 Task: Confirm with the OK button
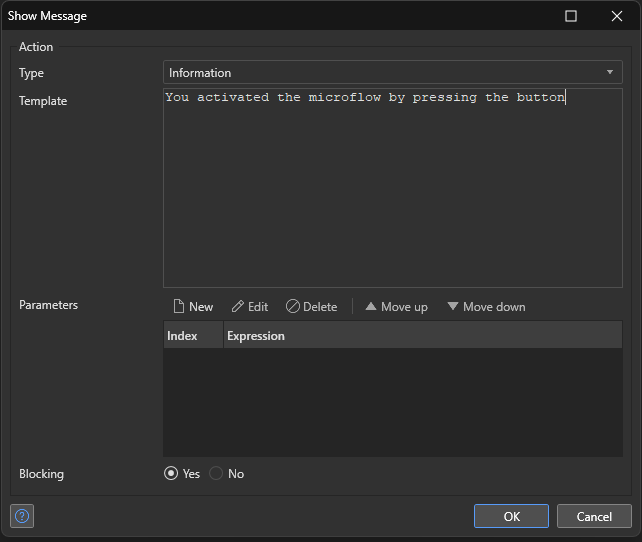pyautogui.click(x=511, y=516)
